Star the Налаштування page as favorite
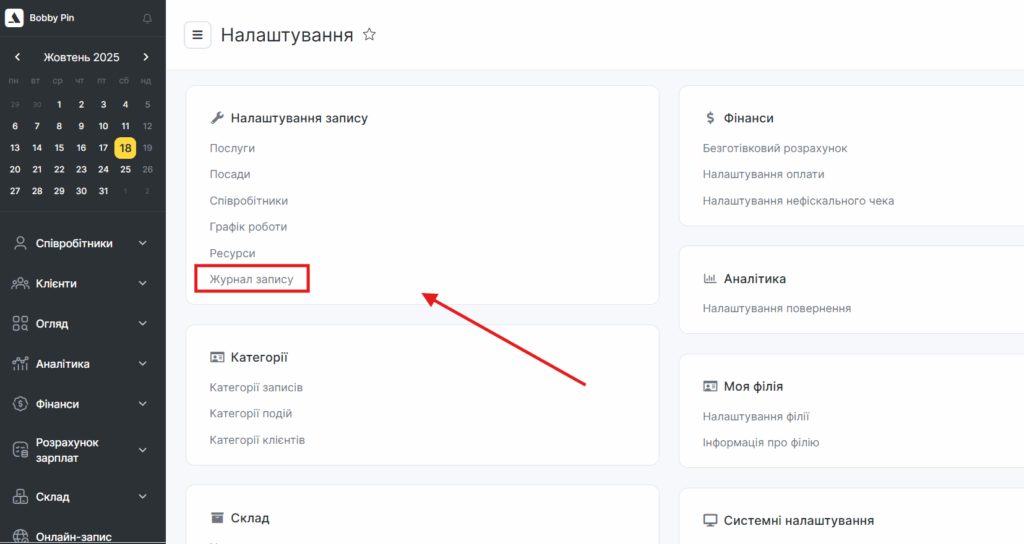Screen dimensions: 1024x544 click(369, 35)
